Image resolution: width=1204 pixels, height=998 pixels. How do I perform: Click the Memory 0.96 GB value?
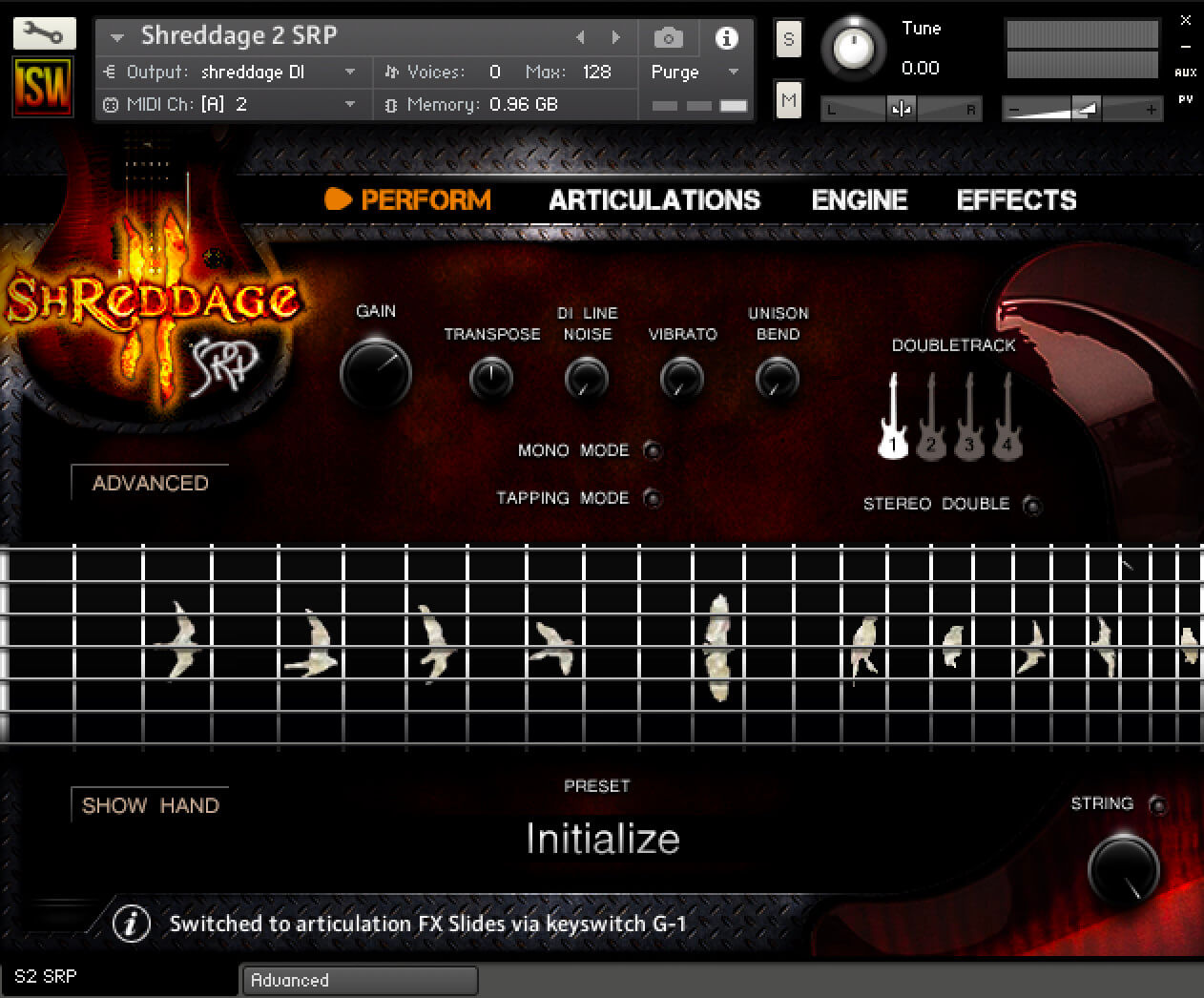tap(524, 104)
